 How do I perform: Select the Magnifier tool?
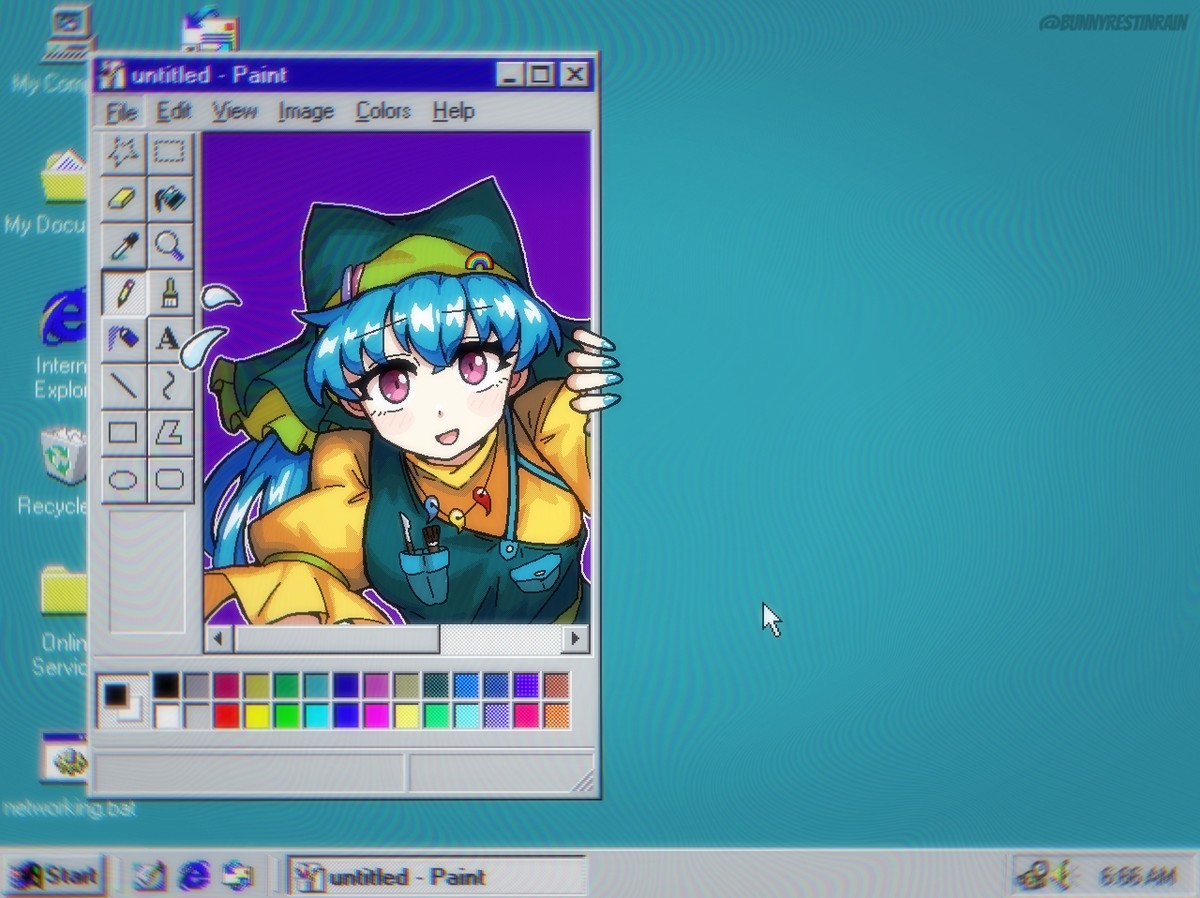tap(170, 245)
